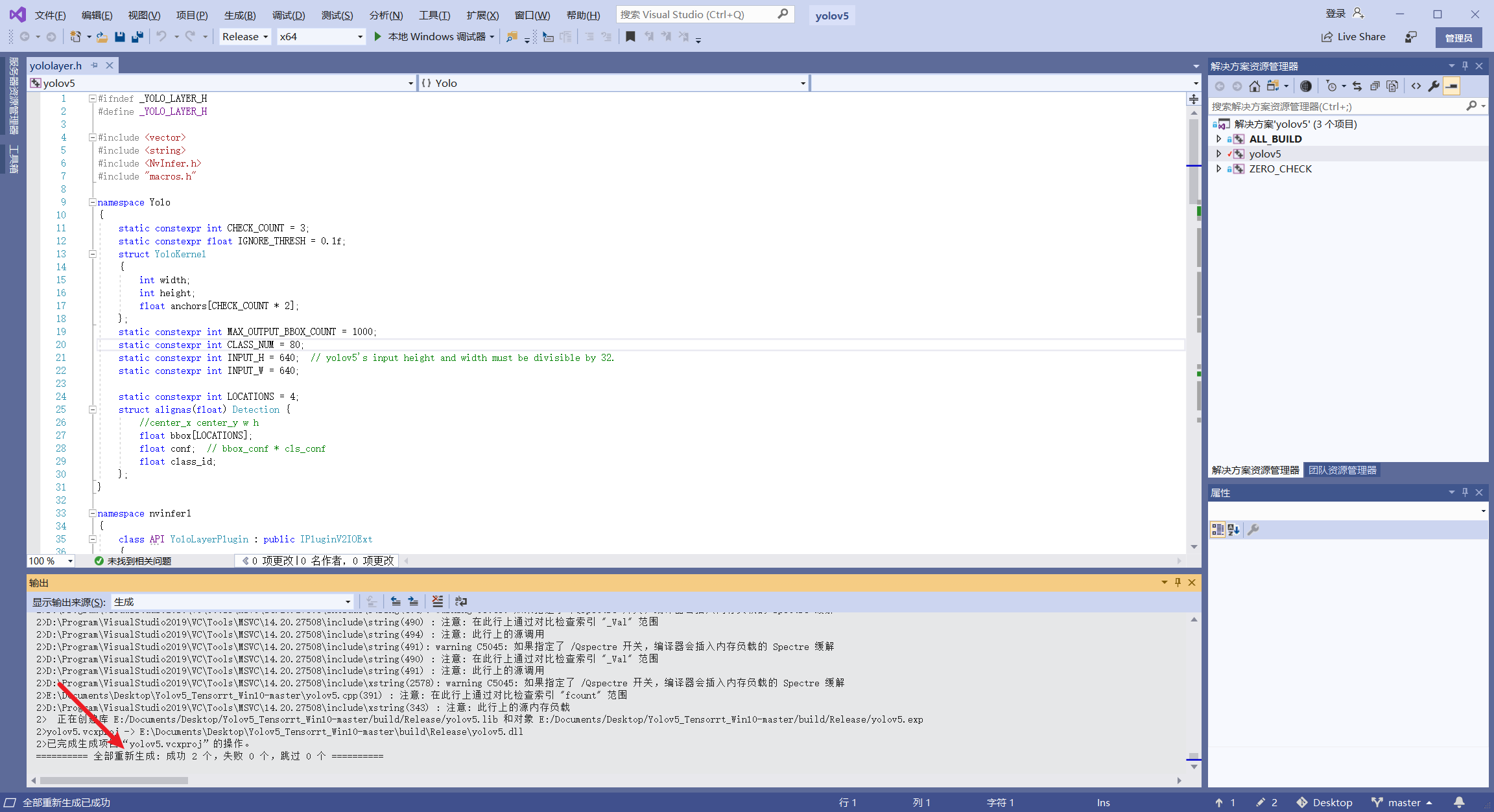
Task: Clear all output text
Action: click(x=438, y=601)
